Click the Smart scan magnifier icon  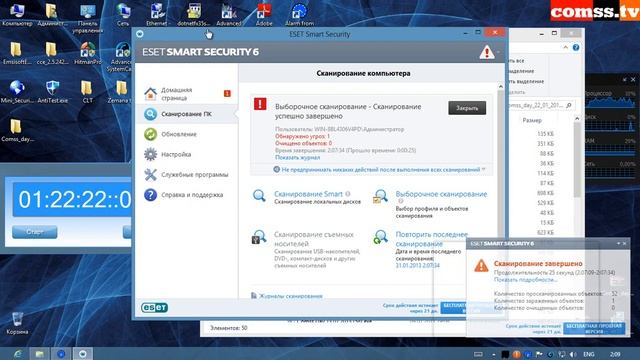click(259, 196)
